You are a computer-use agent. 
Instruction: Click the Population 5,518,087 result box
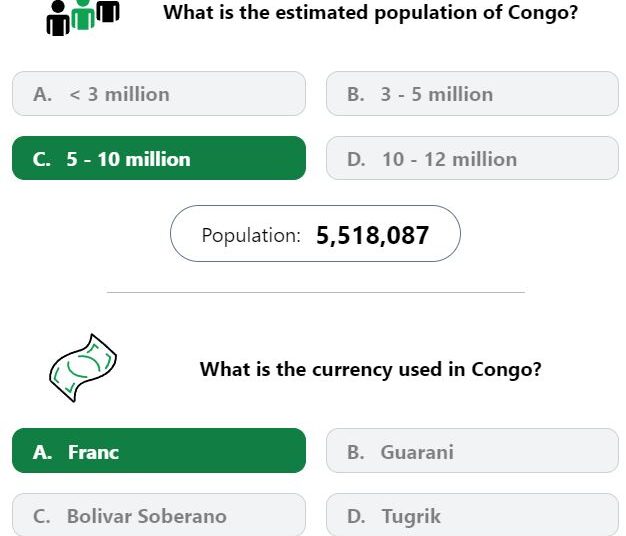(315, 234)
